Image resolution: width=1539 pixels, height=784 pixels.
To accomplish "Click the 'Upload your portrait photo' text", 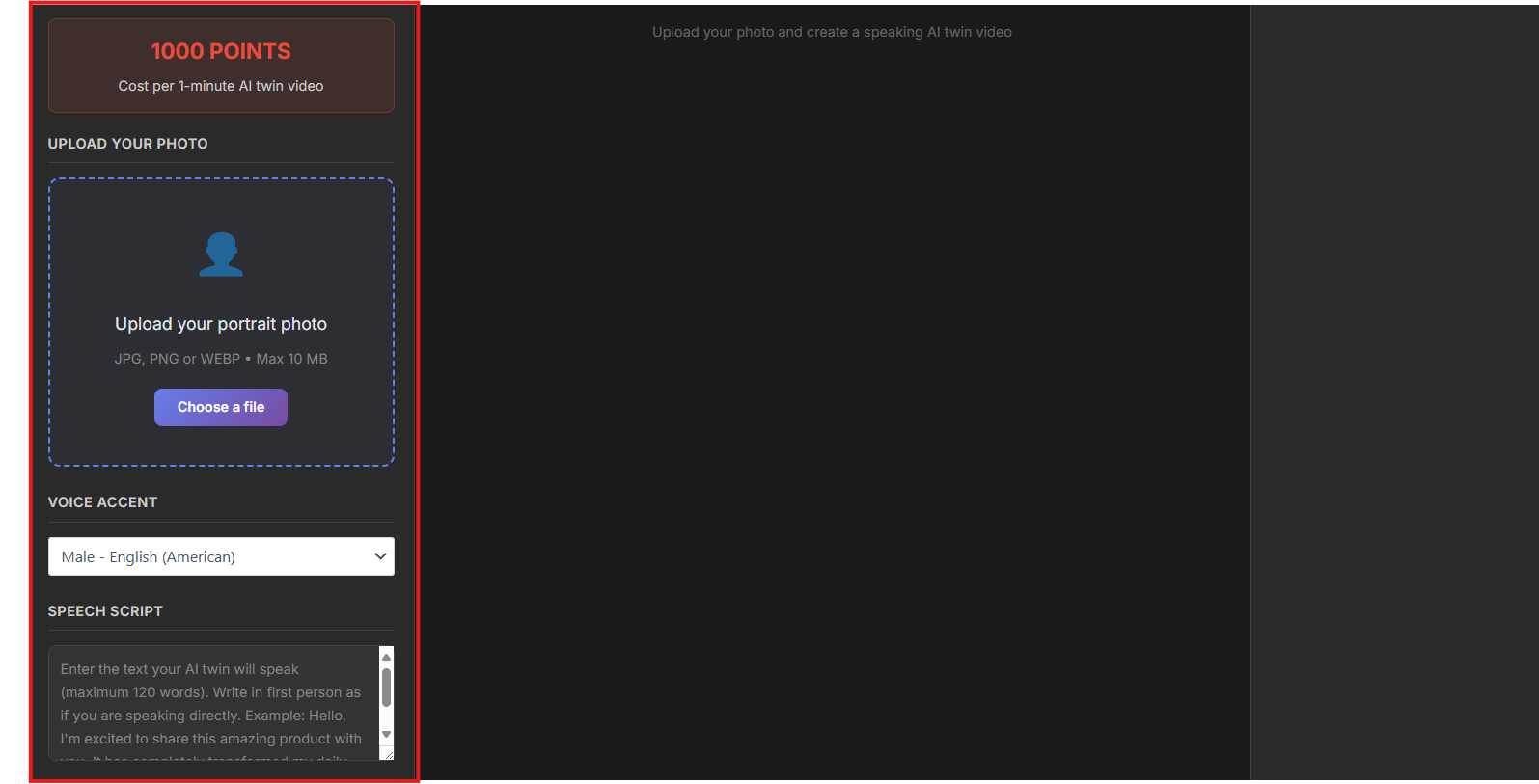I will click(221, 324).
